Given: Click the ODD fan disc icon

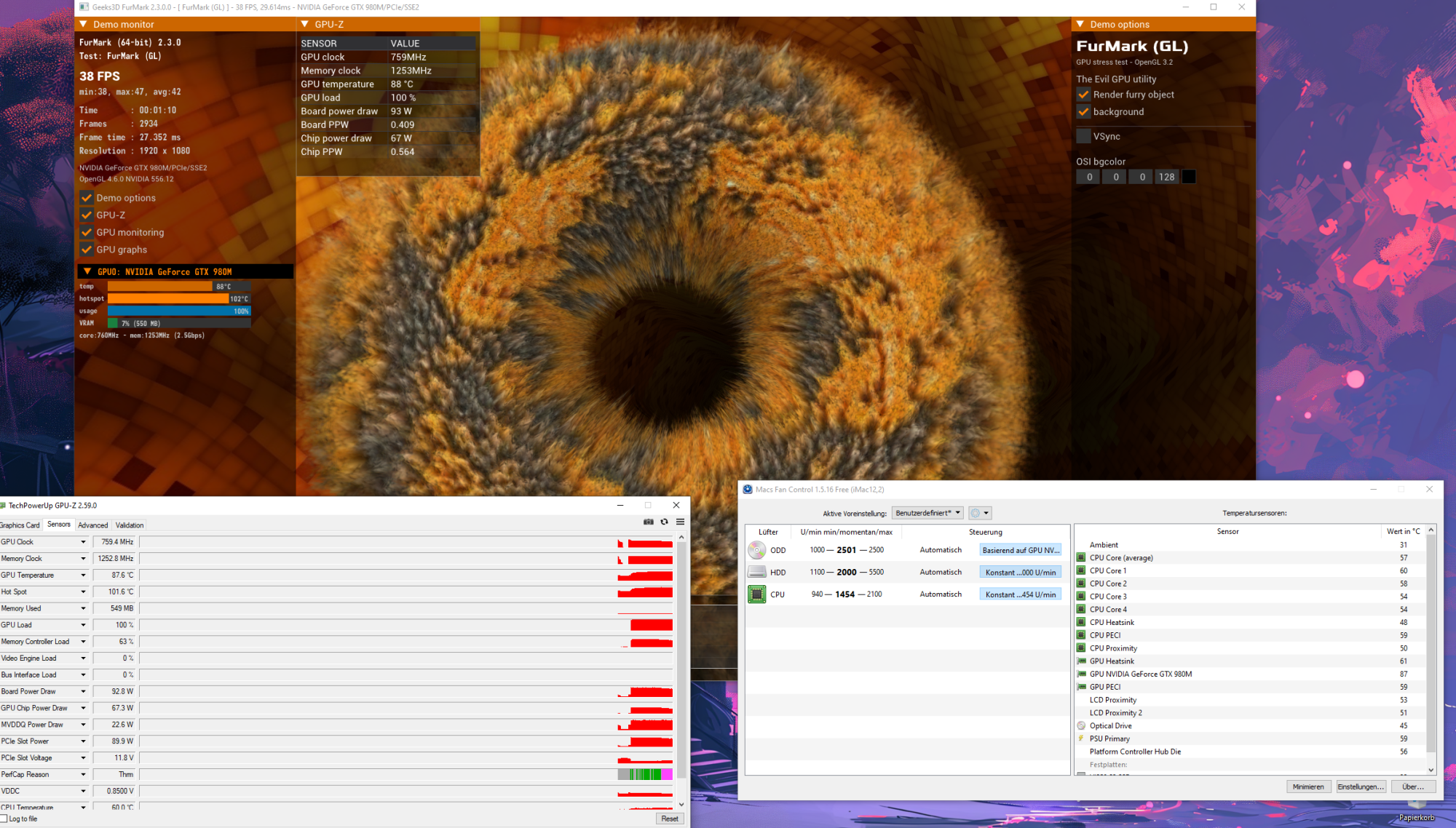Looking at the screenshot, I should (x=756, y=550).
